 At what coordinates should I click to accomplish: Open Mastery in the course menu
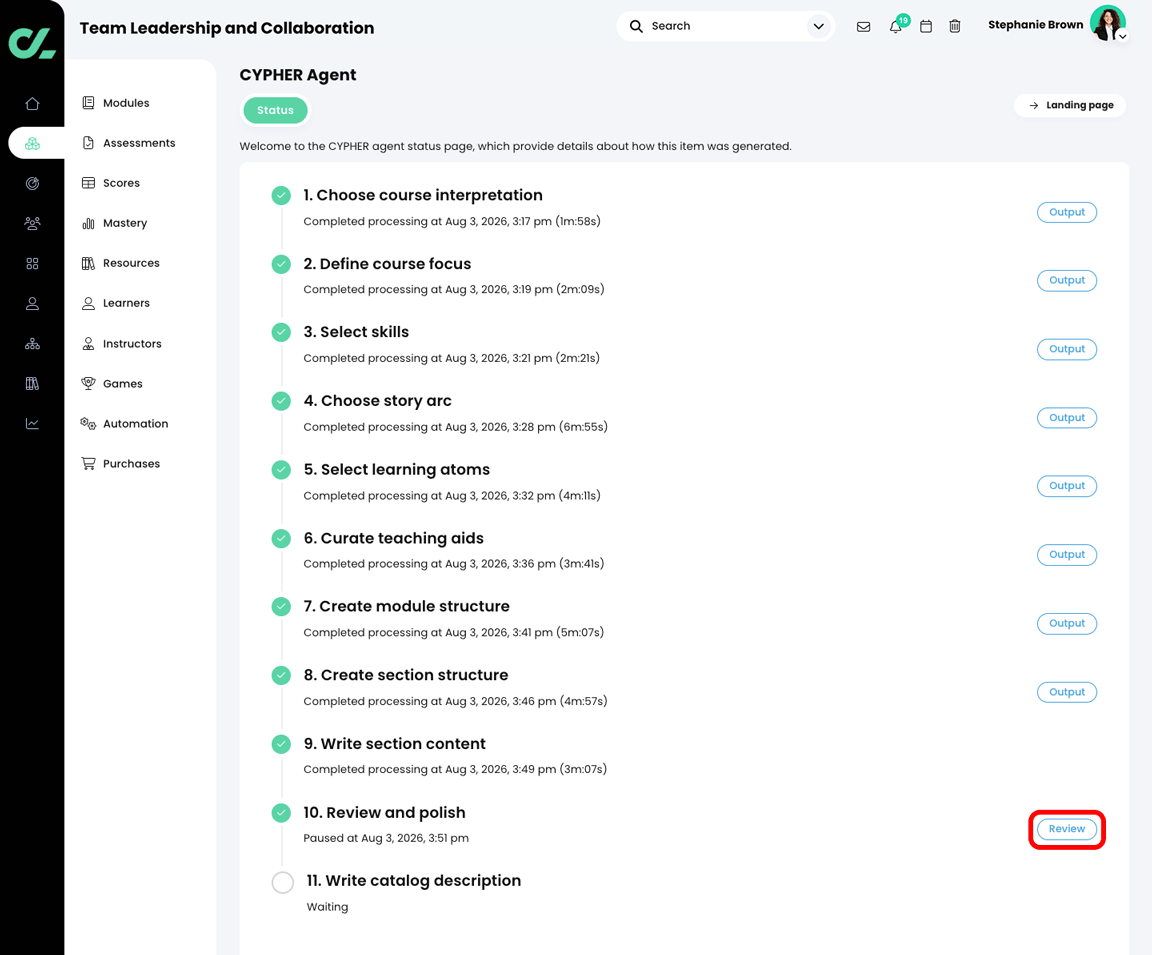click(114, 223)
